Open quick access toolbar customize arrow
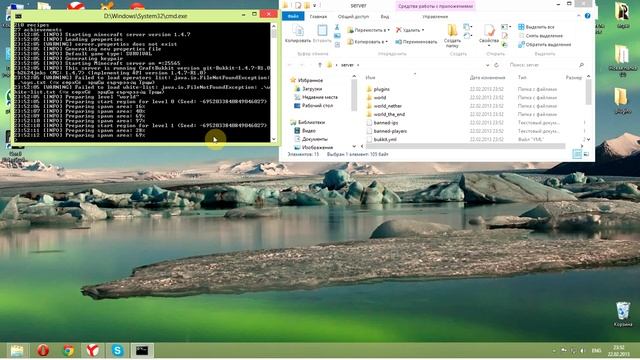The width and height of the screenshot is (640, 360). (315, 6)
